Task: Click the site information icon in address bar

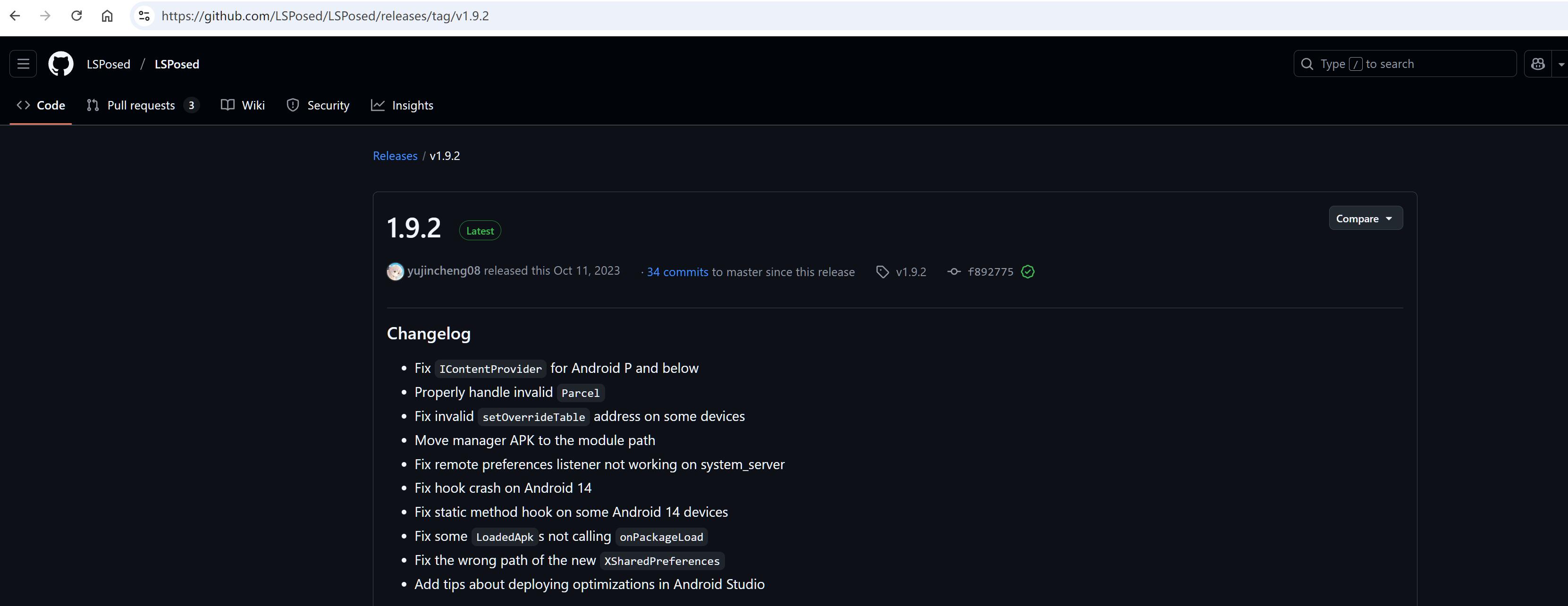Action: pos(144,16)
